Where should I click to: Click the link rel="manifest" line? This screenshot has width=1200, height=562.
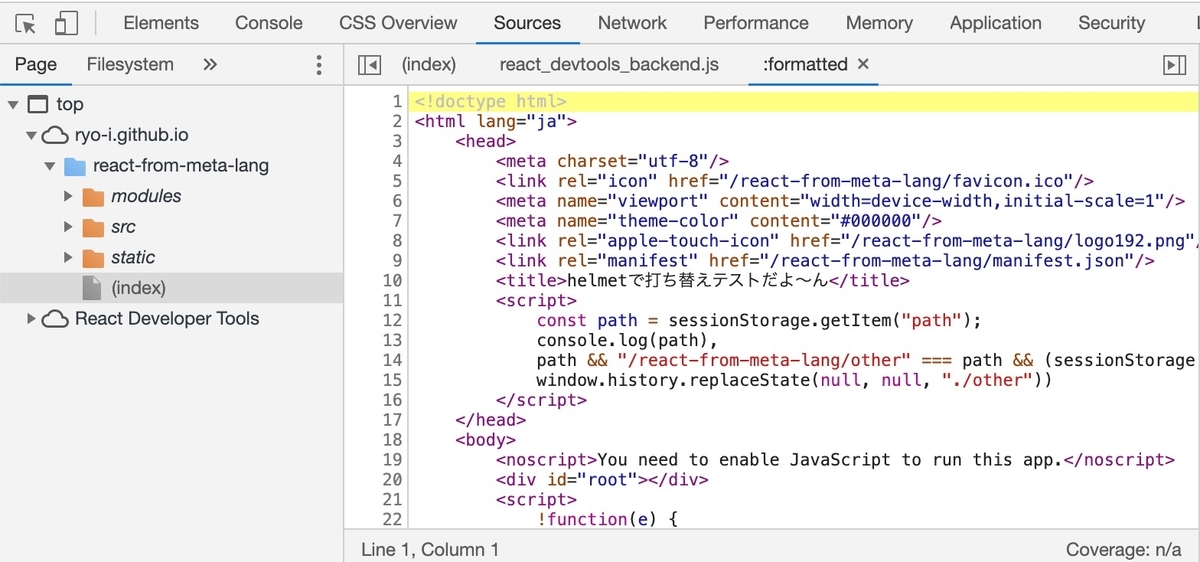coord(826,261)
